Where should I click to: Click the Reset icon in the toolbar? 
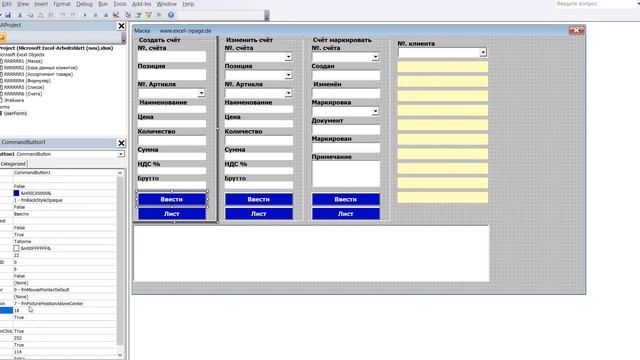(x=105, y=15)
